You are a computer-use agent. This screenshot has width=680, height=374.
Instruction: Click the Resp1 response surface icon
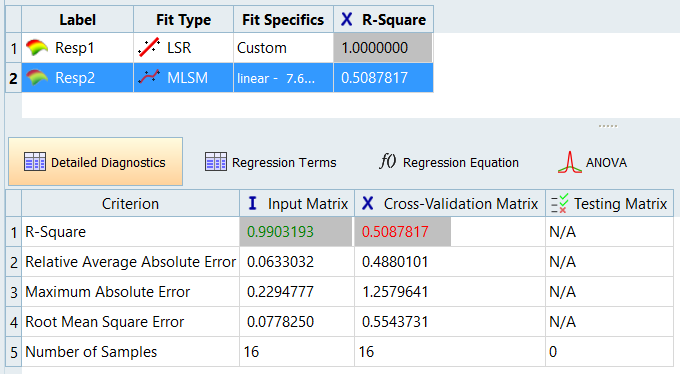37,47
